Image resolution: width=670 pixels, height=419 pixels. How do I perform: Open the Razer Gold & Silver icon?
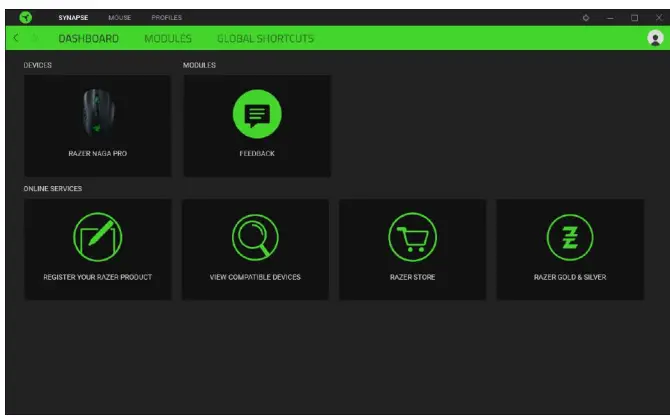570,237
